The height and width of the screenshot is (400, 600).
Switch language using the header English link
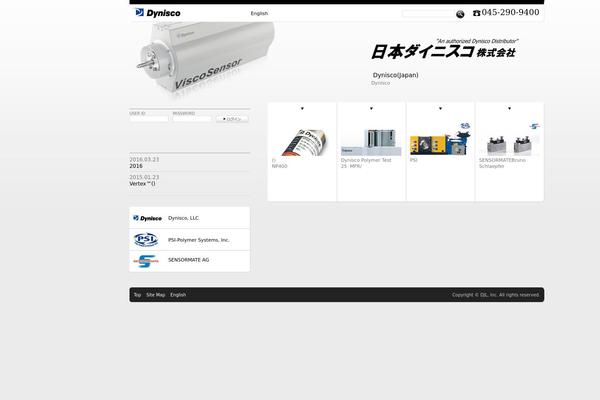(259, 13)
